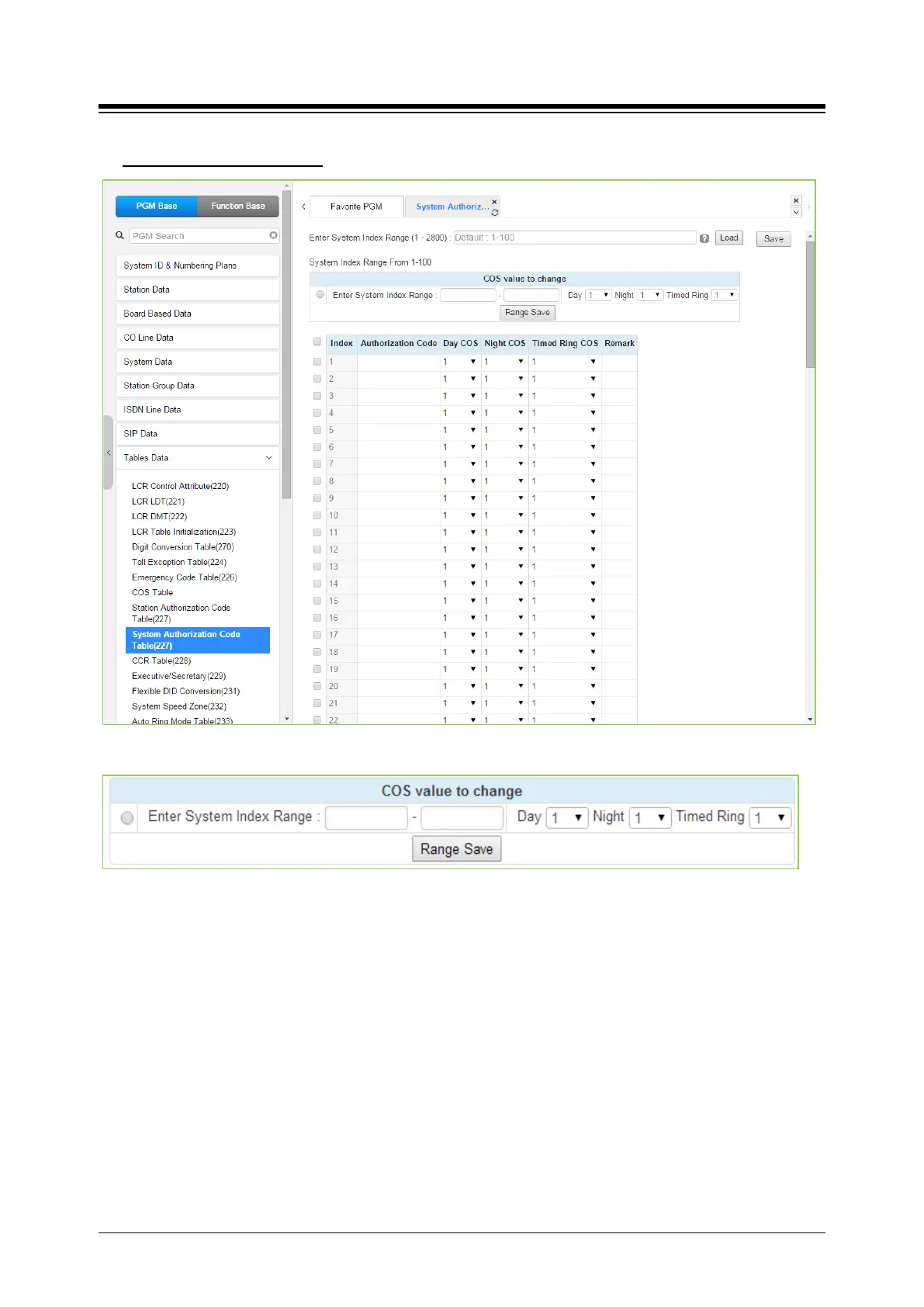Click the main content scrollbar down arrow
The width and height of the screenshot is (924, 1307).
[811, 719]
